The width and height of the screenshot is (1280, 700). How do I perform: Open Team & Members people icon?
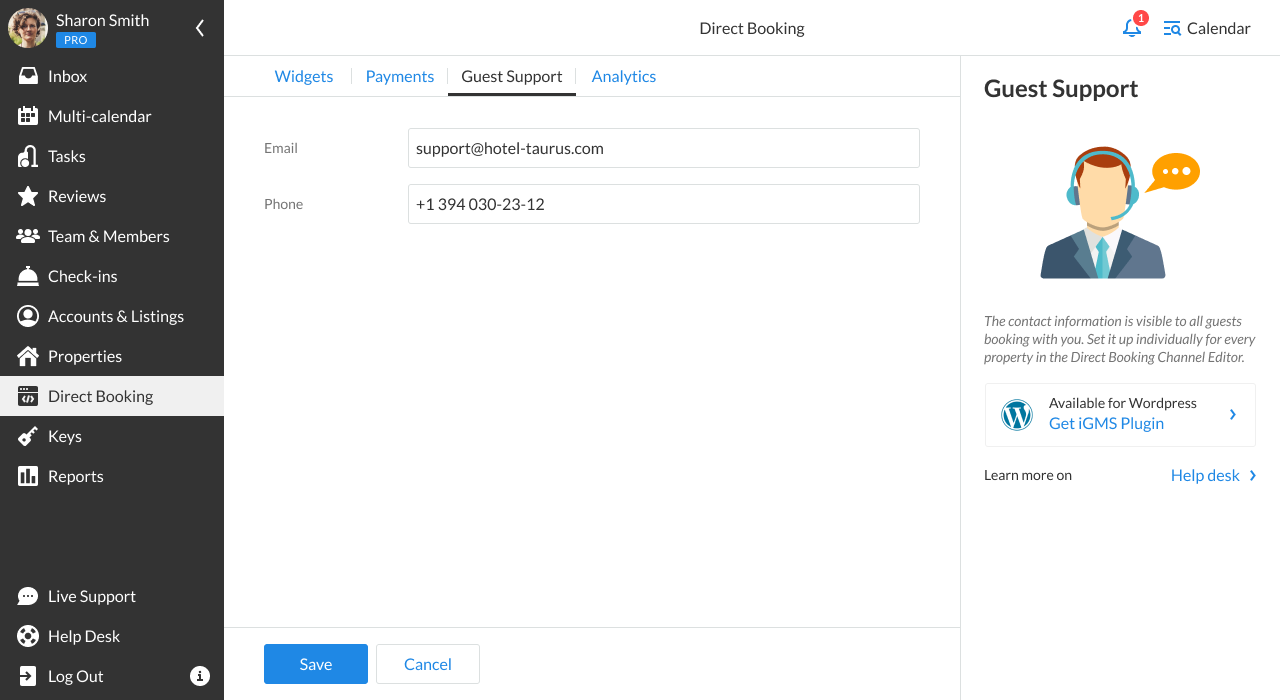click(28, 236)
